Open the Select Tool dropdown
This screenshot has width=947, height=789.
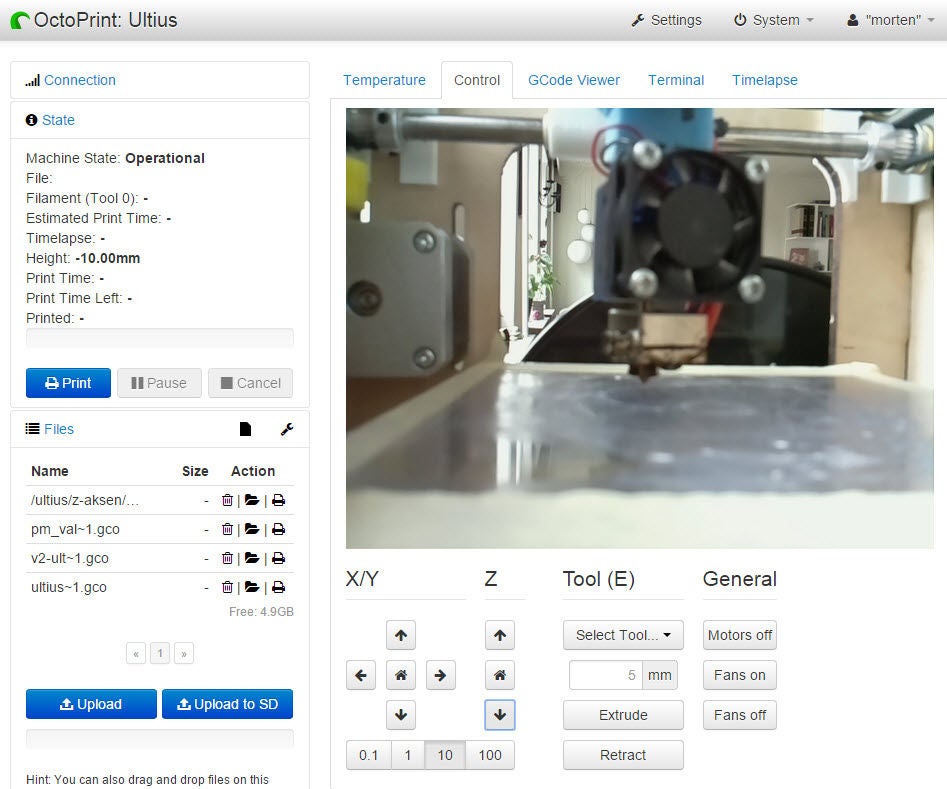(622, 635)
